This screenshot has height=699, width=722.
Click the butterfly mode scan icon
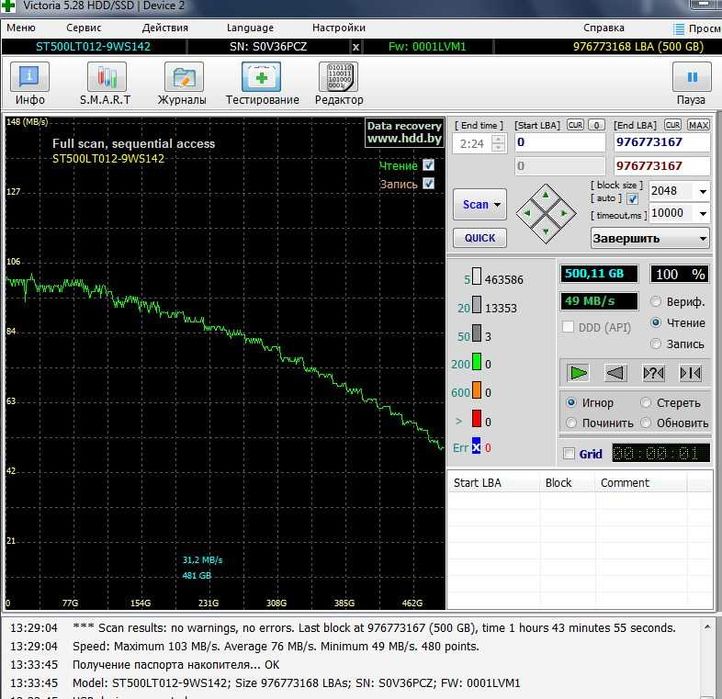(x=690, y=372)
